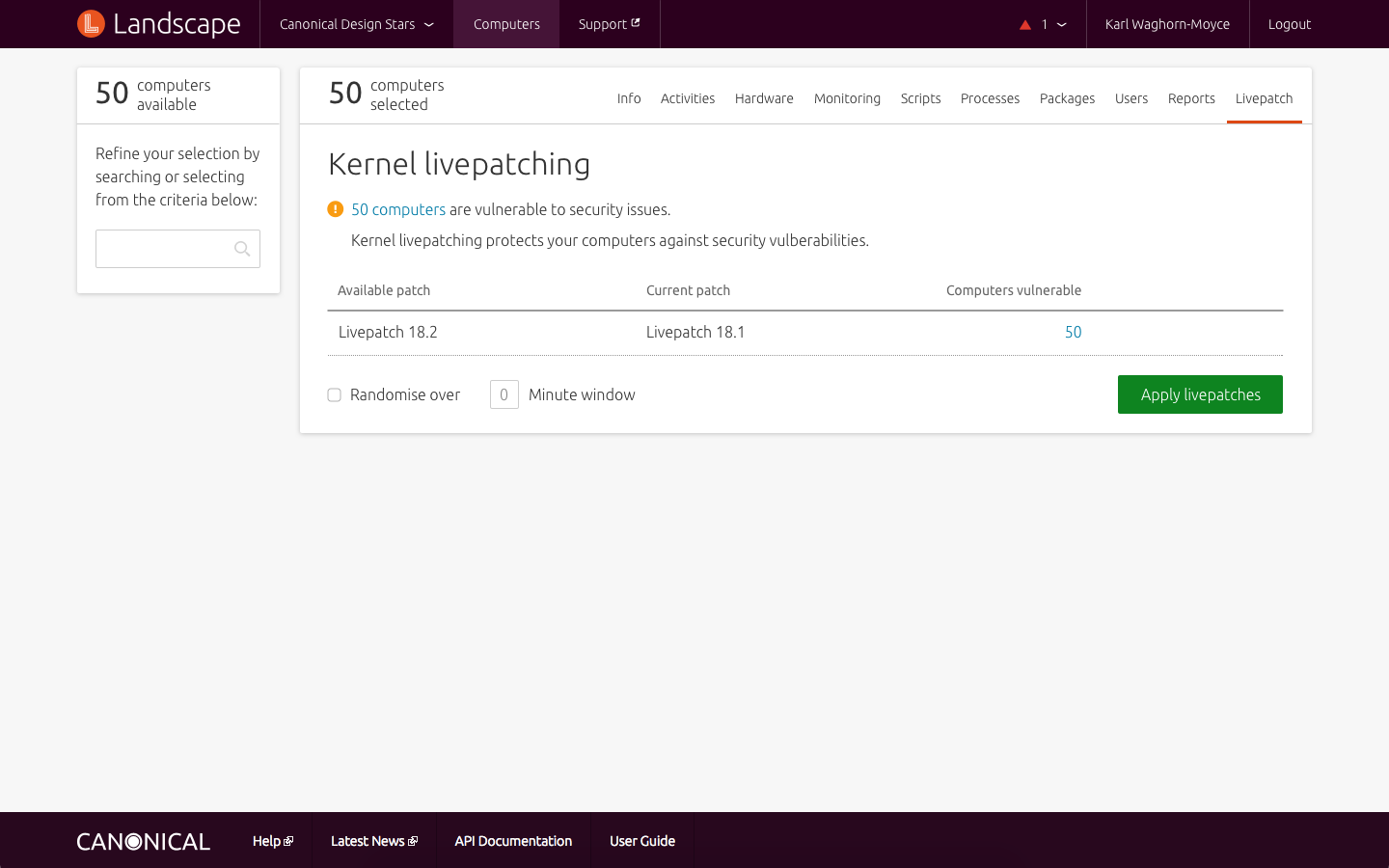Click the Apply livepatches button
Viewport: 1389px width, 868px height.
1200,394
